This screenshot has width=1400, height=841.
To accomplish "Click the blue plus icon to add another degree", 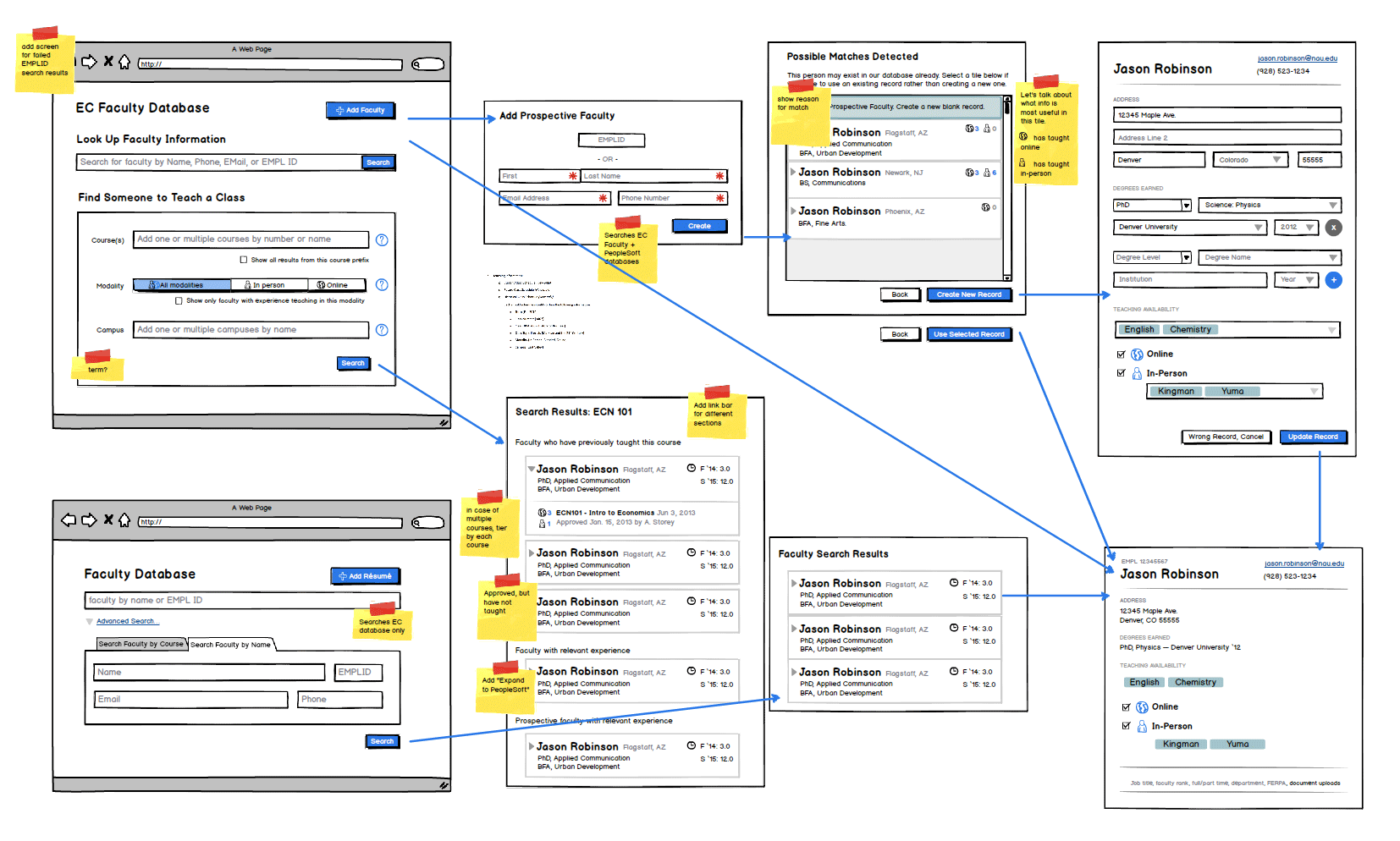I will click(1334, 279).
